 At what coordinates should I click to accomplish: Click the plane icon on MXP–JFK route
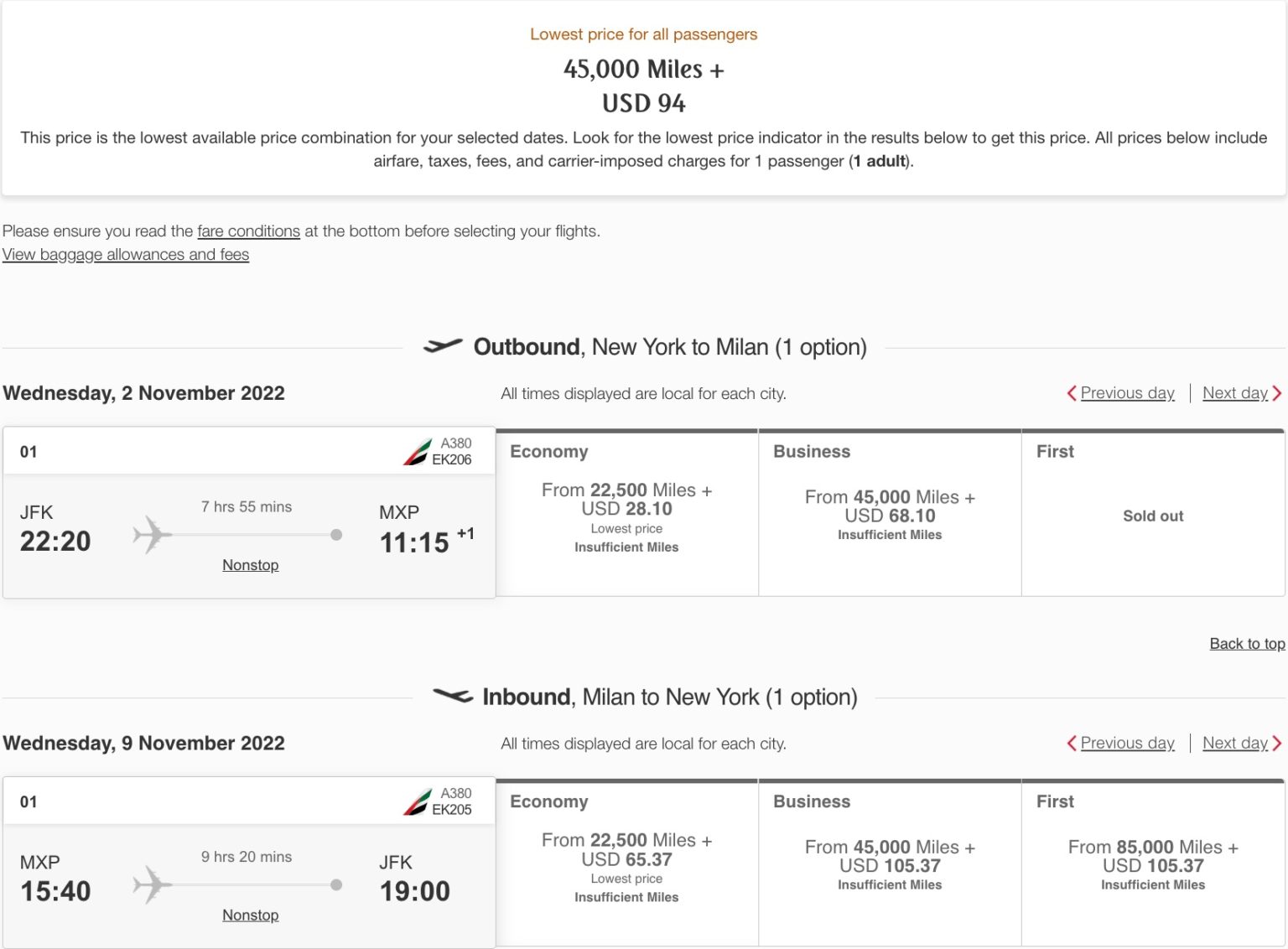(x=152, y=884)
